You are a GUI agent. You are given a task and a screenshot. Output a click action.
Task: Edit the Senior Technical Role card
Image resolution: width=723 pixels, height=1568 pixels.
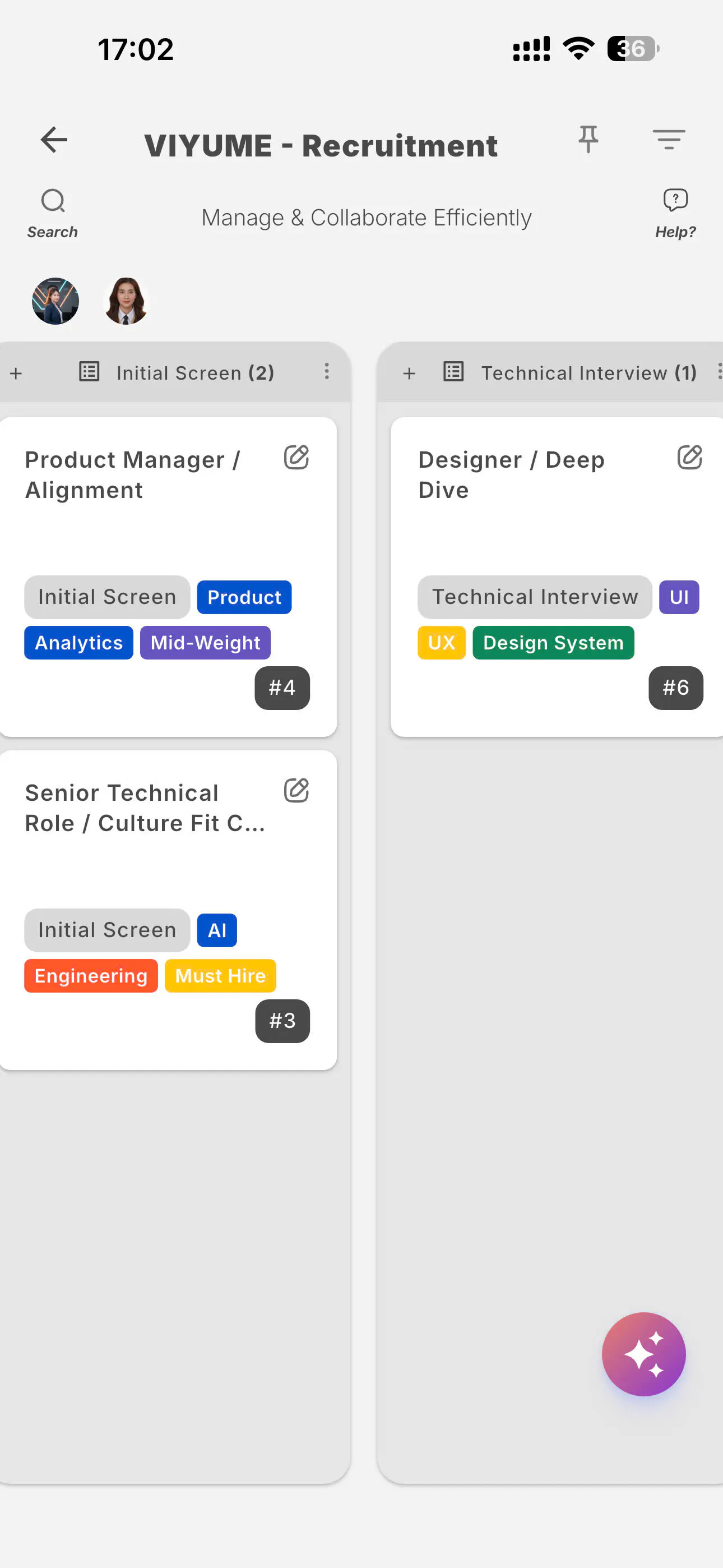click(296, 790)
